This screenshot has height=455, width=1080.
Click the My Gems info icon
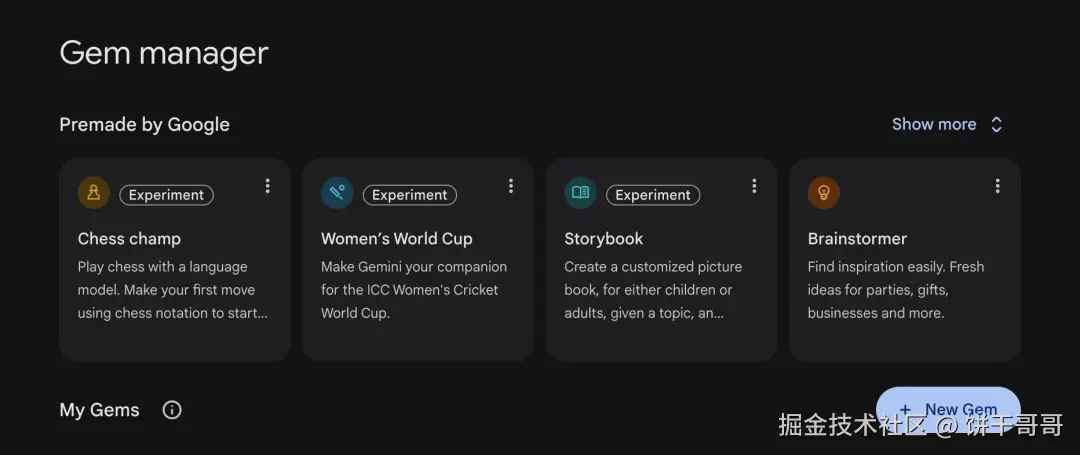click(172, 410)
